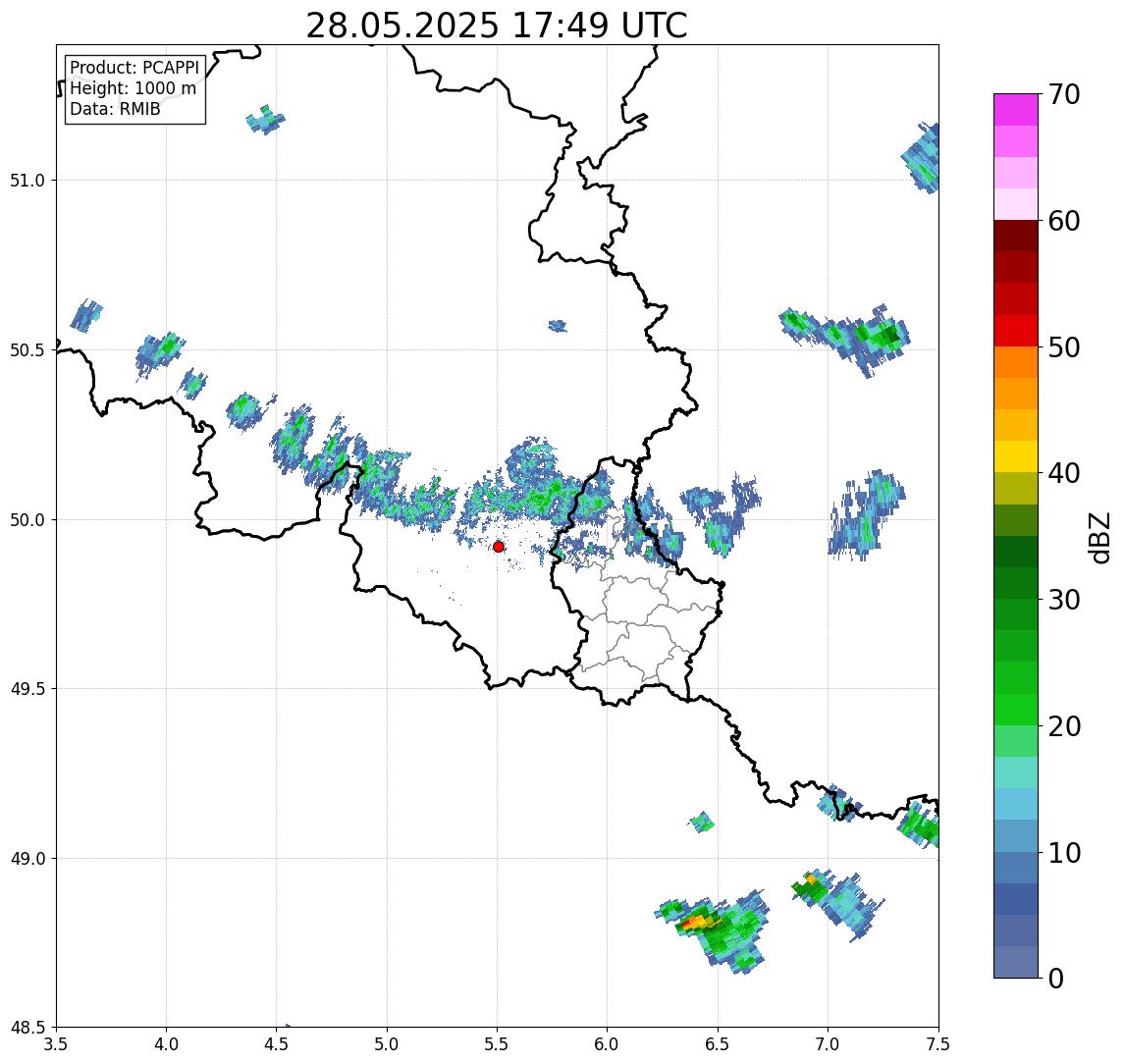Click the colorbar label 30

[1064, 600]
